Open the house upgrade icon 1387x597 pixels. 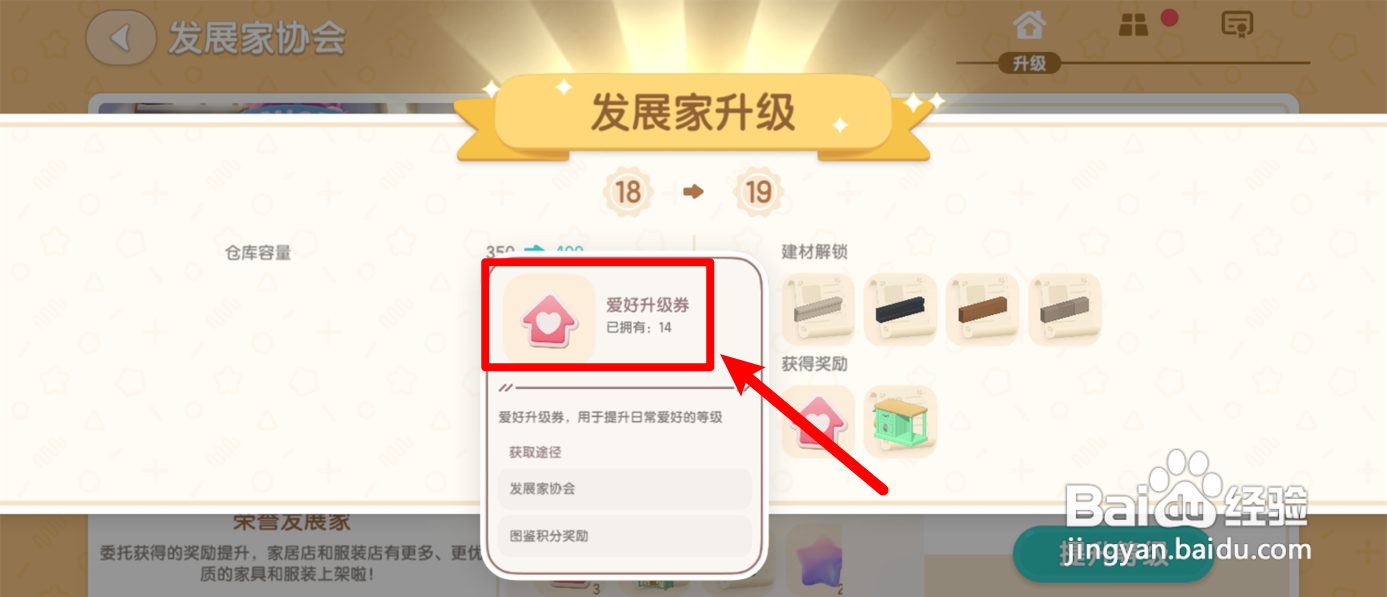point(1029,24)
